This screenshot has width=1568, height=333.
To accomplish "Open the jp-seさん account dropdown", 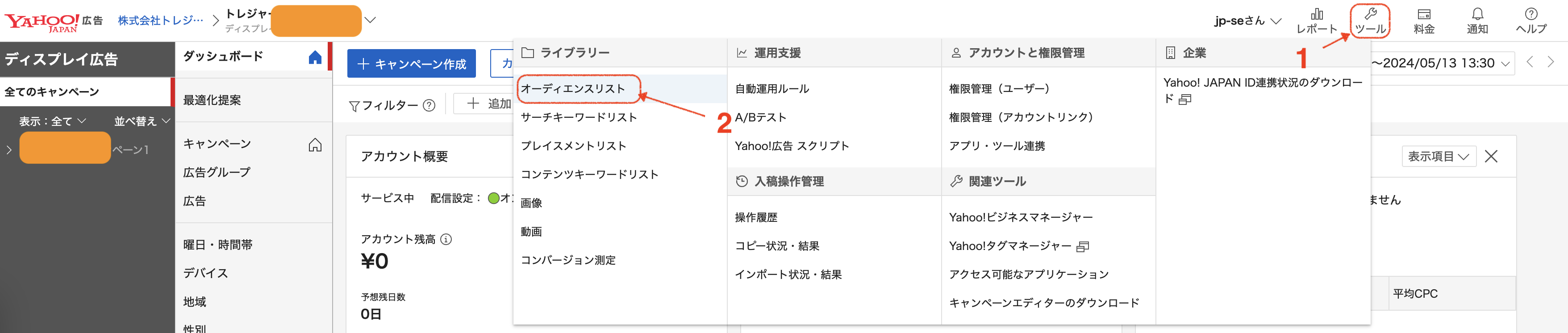I will 1245,20.
